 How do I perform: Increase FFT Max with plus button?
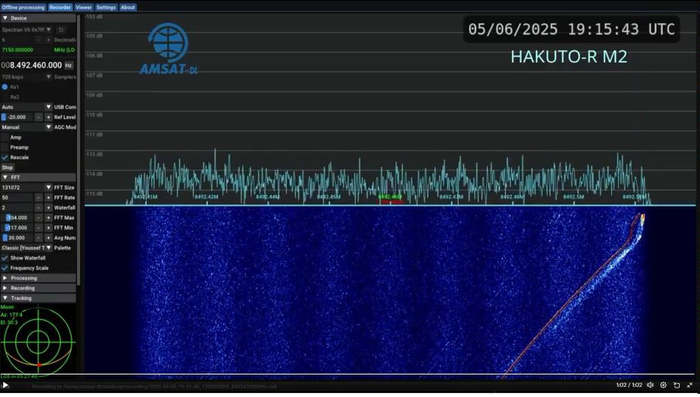click(48, 218)
